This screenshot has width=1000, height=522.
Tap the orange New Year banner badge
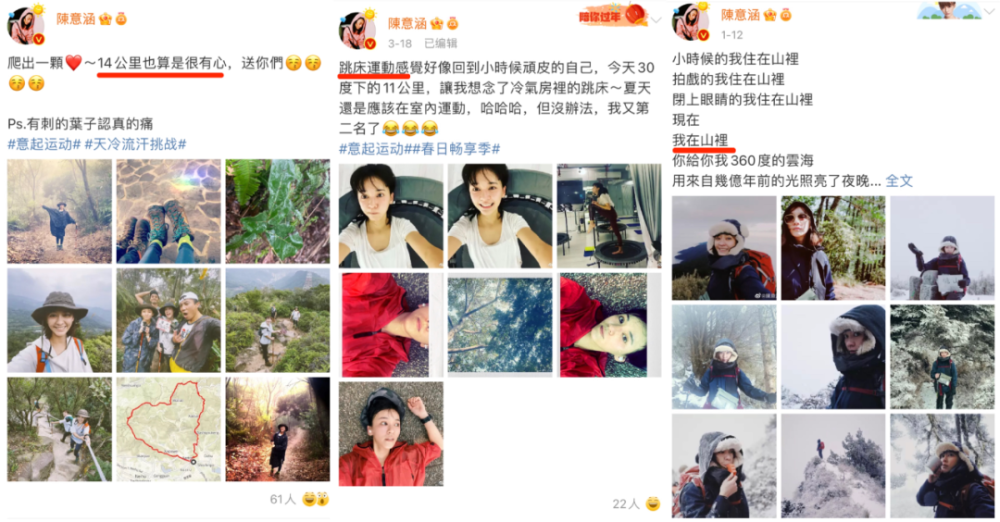point(612,16)
